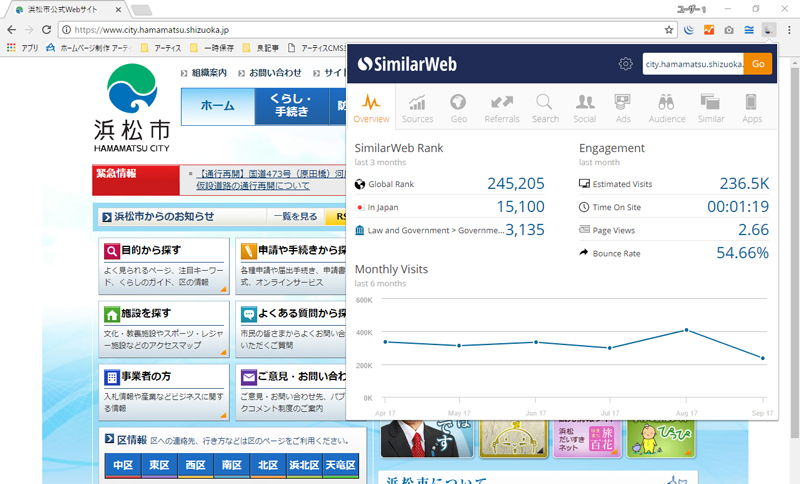Click the SimilarWeb domain input field
The image size is (800, 484).
click(693, 64)
